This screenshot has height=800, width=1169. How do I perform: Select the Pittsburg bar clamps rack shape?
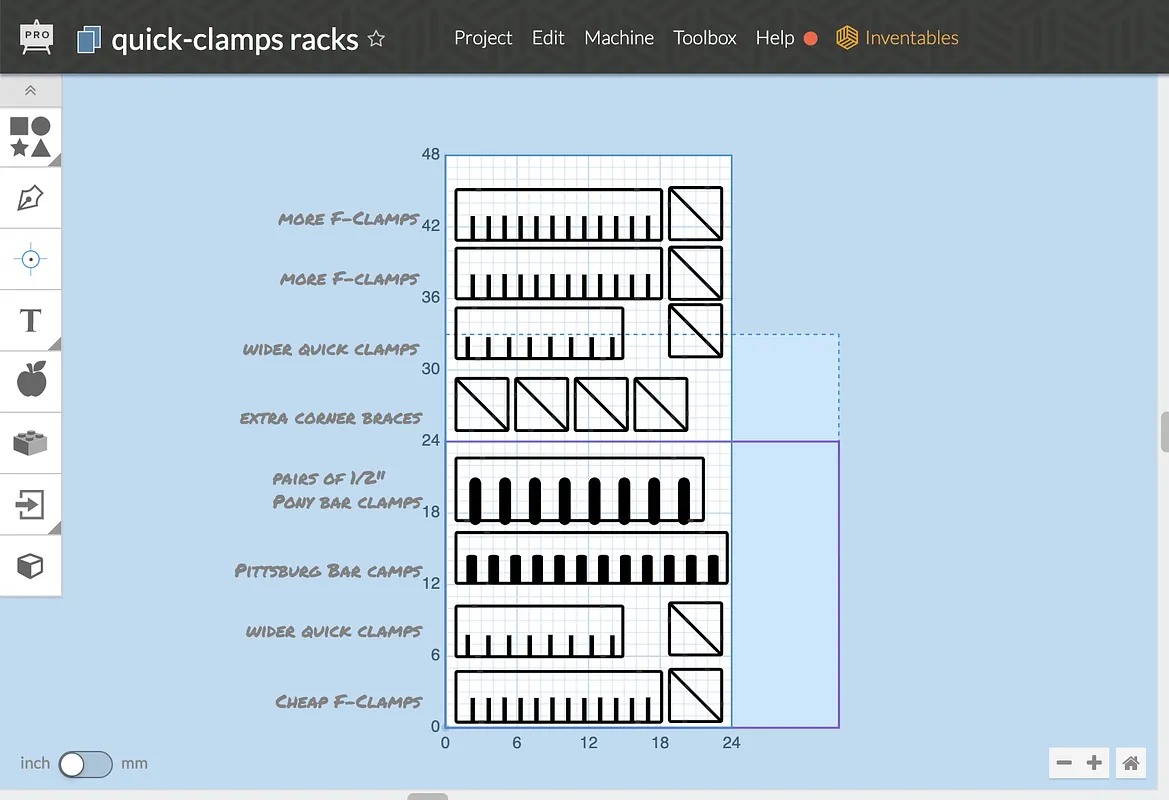pyautogui.click(x=591, y=558)
